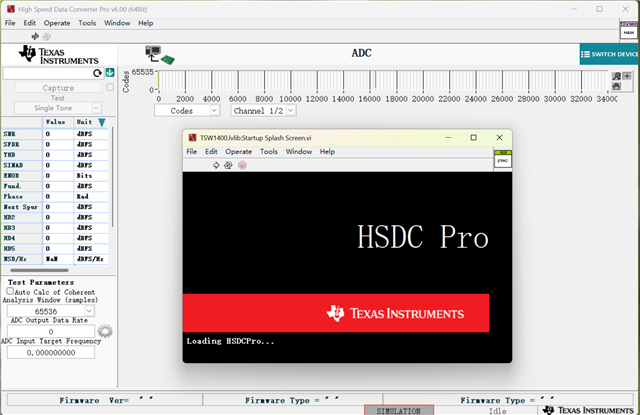Click the hand pan tool on graph palette
Image resolution: width=640 pixels, height=415 pixels.
click(x=616, y=86)
